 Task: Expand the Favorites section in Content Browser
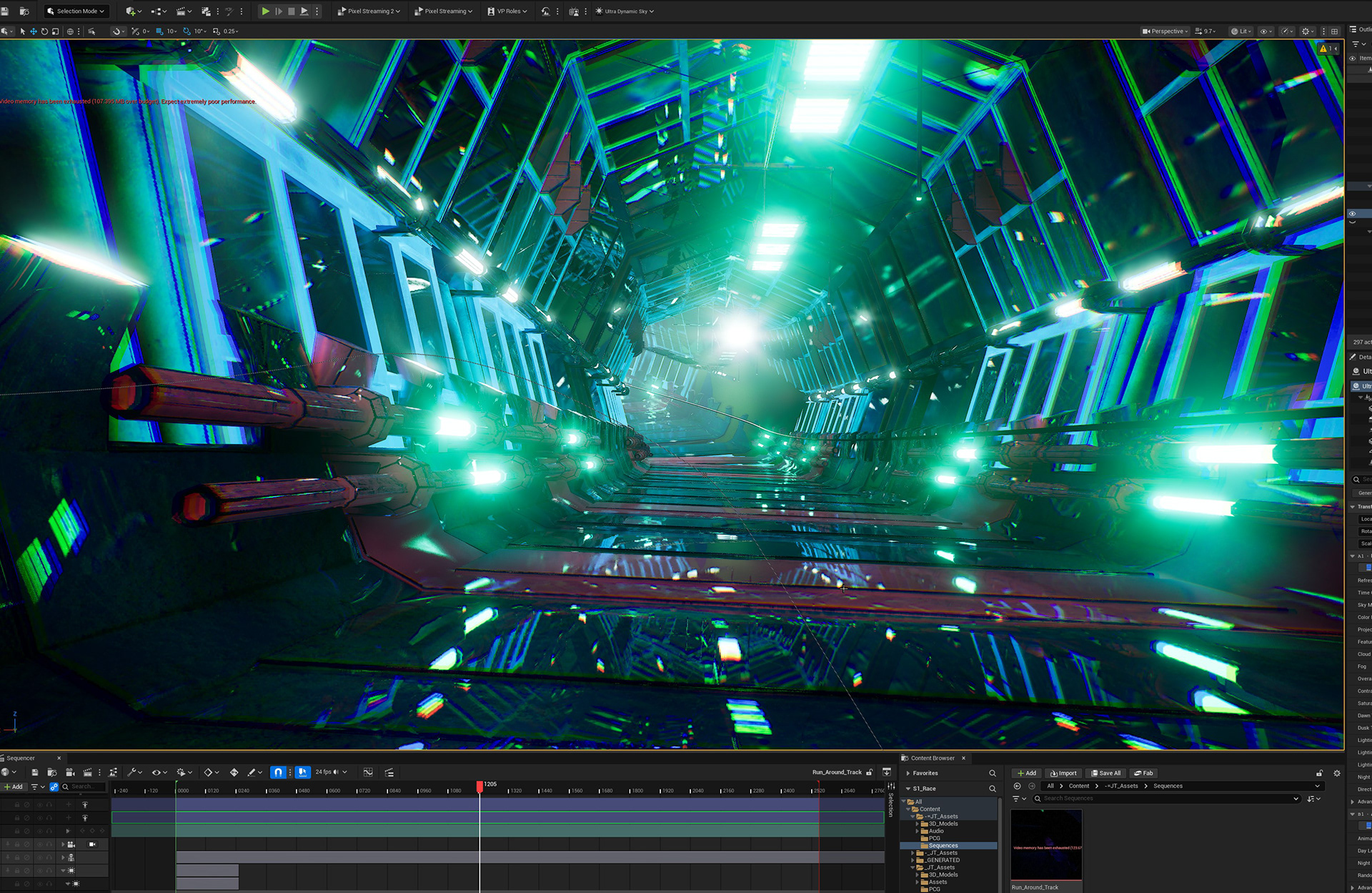[x=908, y=773]
